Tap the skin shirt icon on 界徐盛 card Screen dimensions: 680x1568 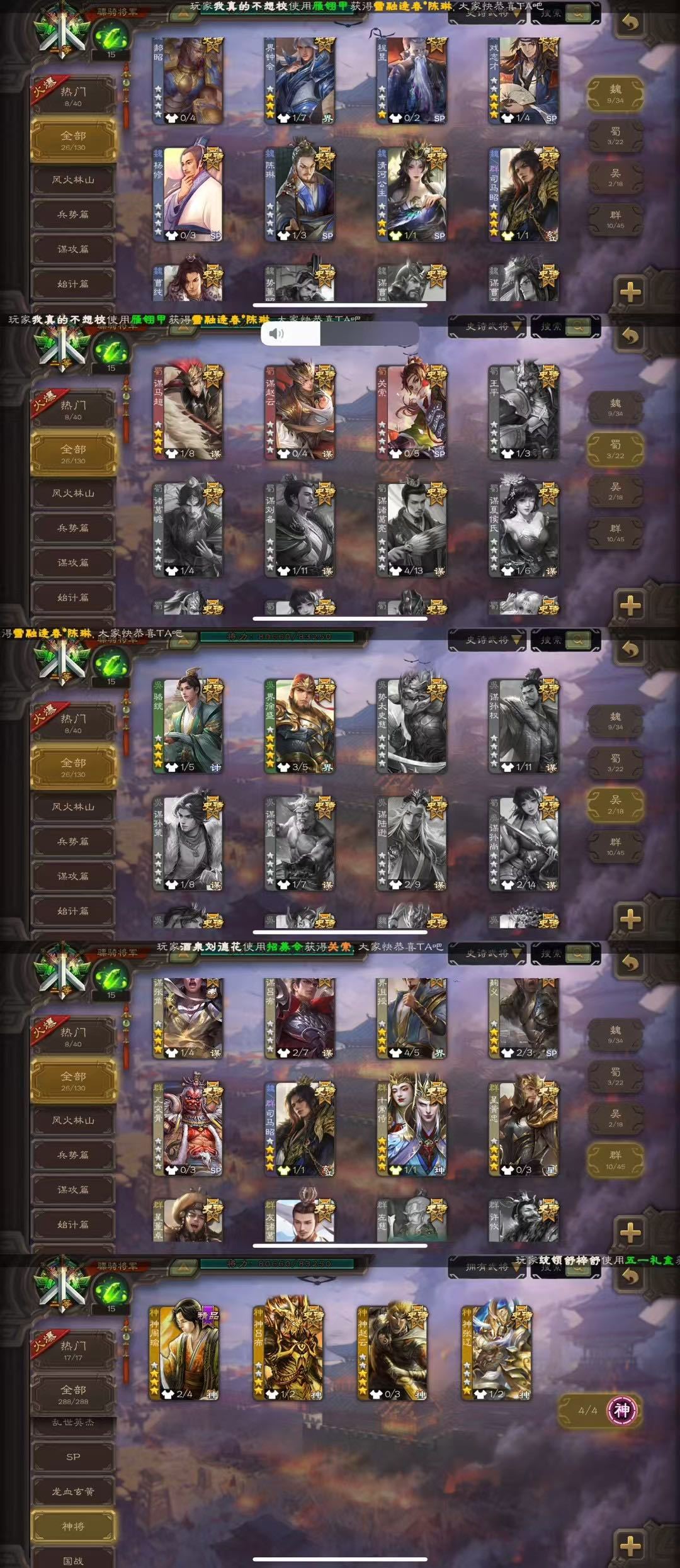coord(284,767)
